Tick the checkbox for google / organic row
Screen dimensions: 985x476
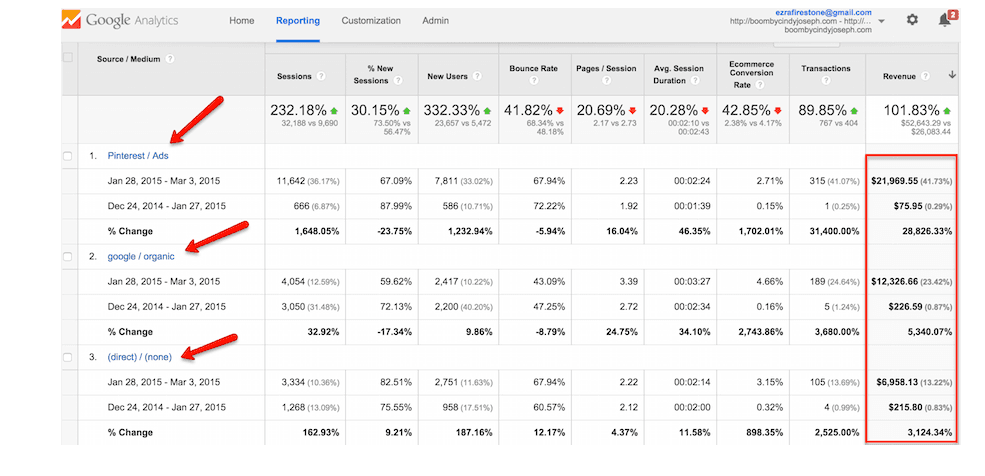click(68, 256)
